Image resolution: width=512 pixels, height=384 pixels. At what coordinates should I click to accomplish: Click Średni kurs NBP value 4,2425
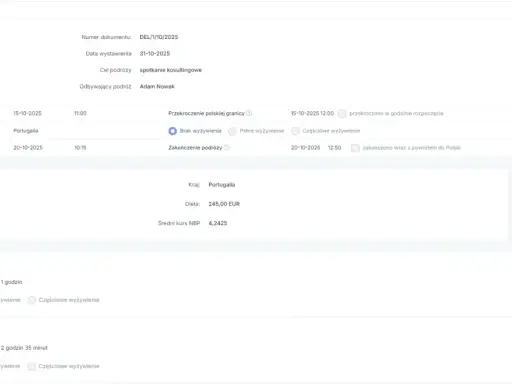point(218,223)
